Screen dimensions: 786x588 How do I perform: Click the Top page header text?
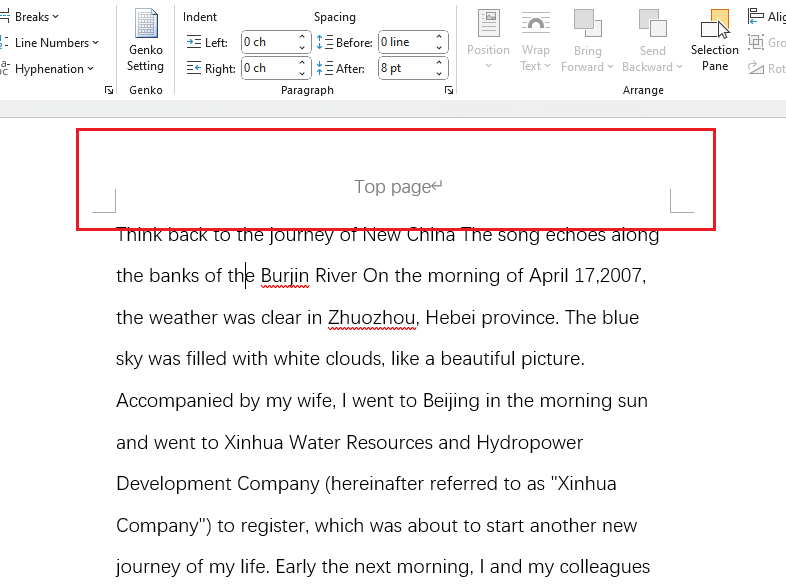[x=392, y=187]
